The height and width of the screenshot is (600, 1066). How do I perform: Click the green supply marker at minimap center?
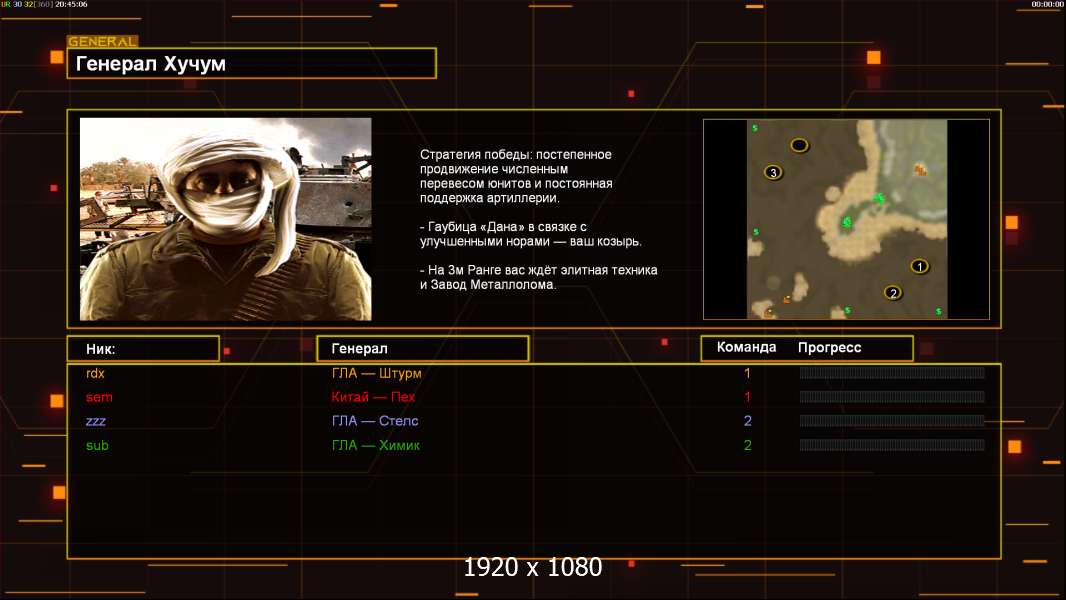coord(846,222)
